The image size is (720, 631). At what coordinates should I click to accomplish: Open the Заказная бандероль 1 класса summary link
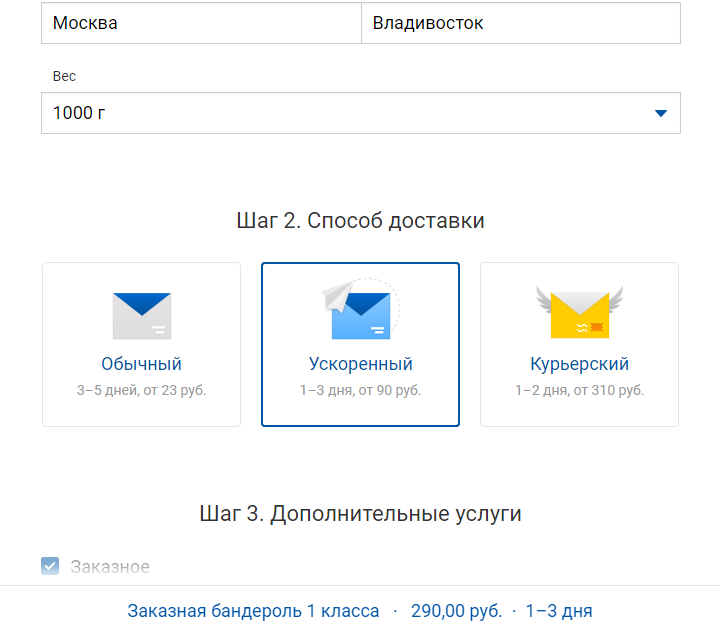(253, 611)
